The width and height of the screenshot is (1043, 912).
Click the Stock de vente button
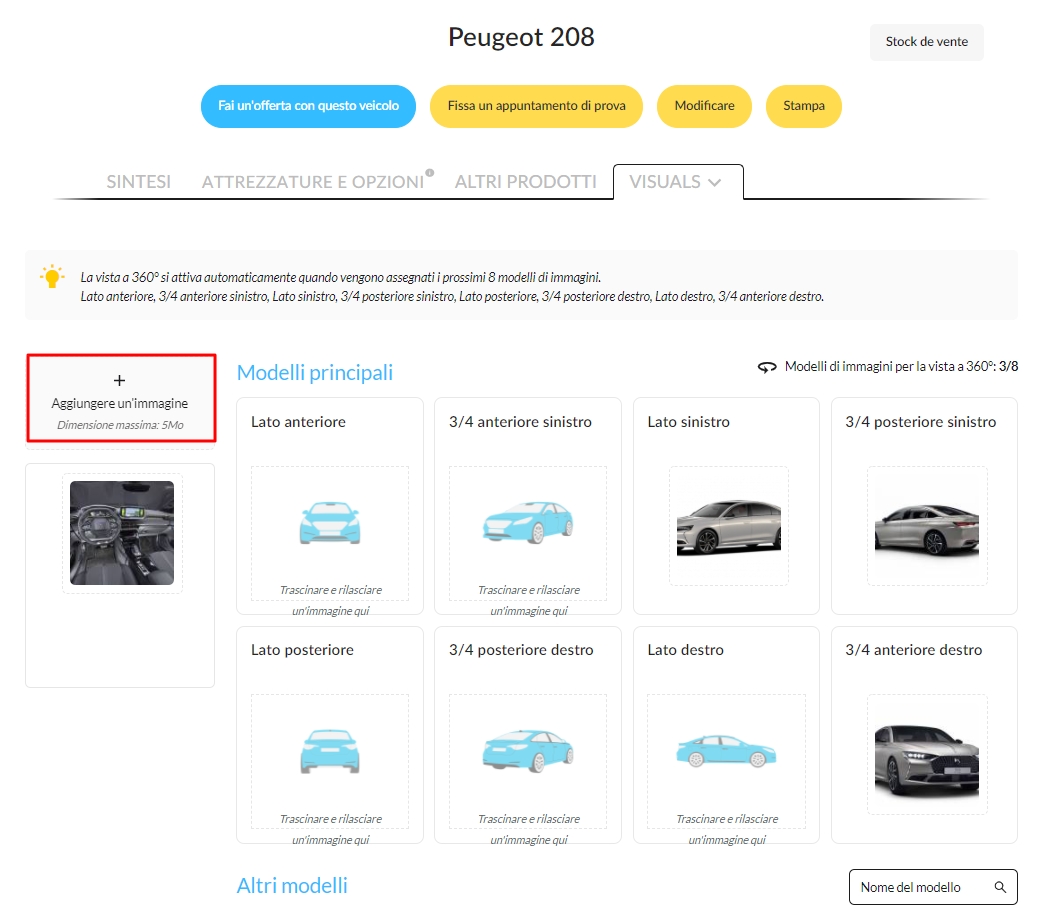tap(926, 42)
